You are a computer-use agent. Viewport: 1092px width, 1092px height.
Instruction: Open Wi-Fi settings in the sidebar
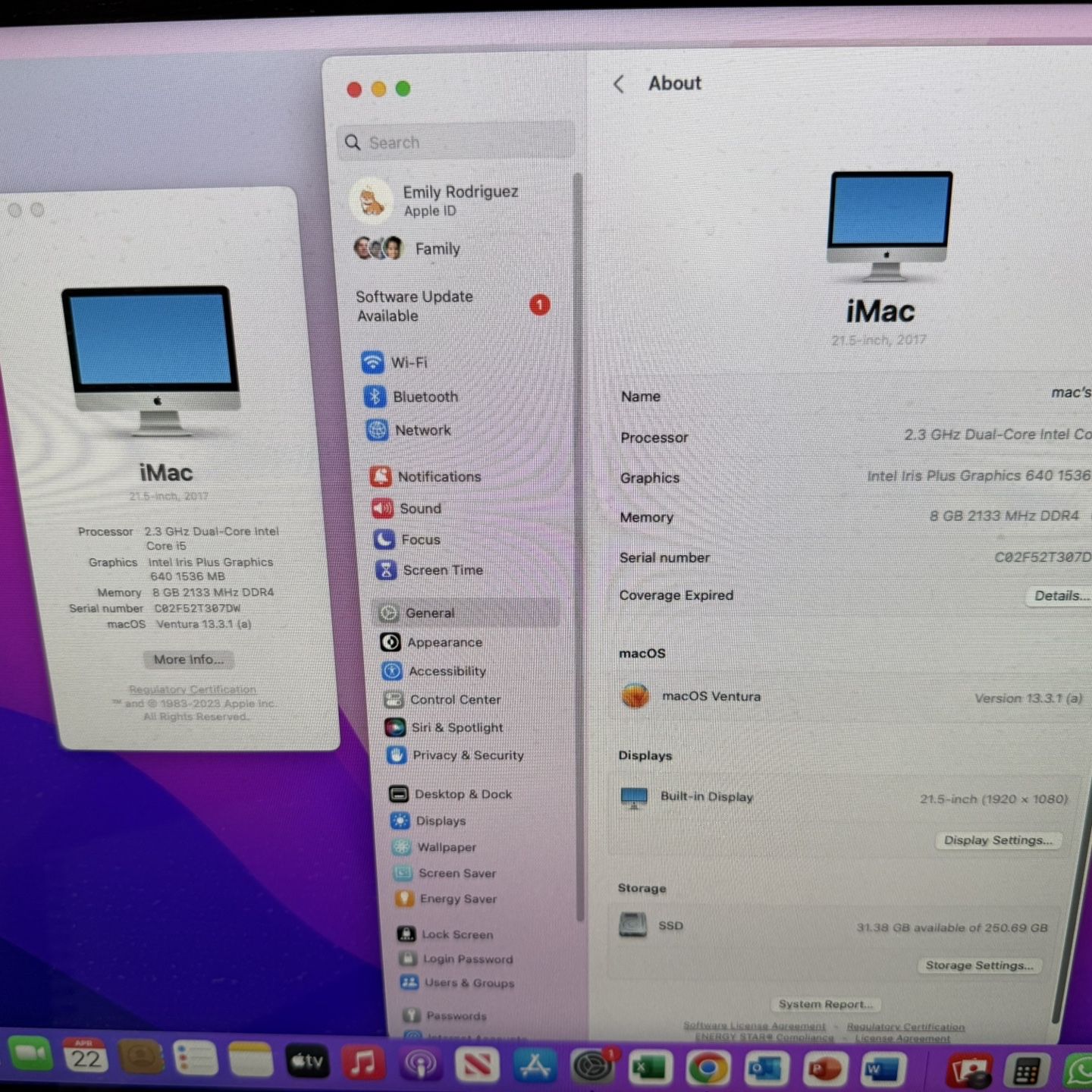(394, 362)
